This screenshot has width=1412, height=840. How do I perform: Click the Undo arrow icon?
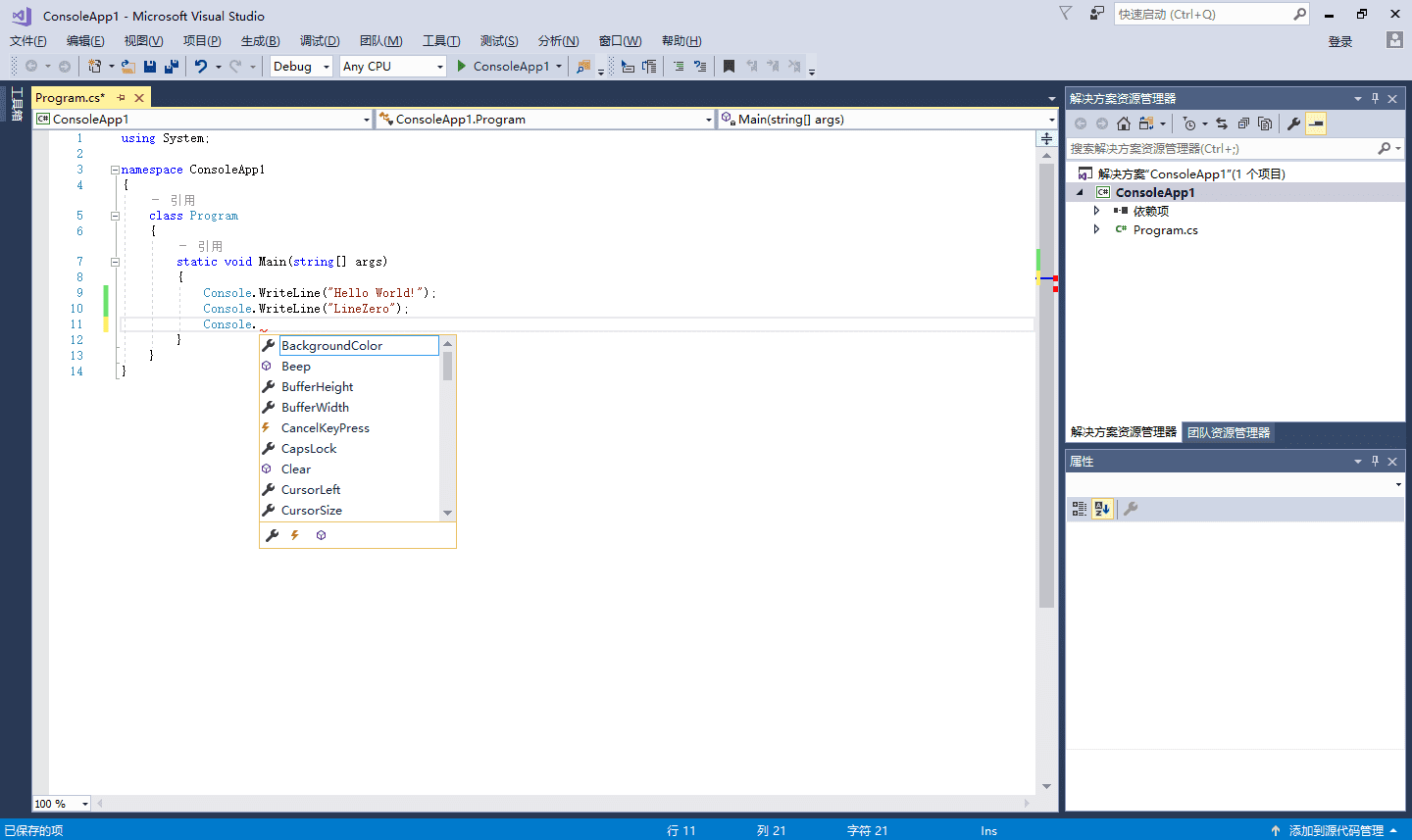click(x=201, y=67)
